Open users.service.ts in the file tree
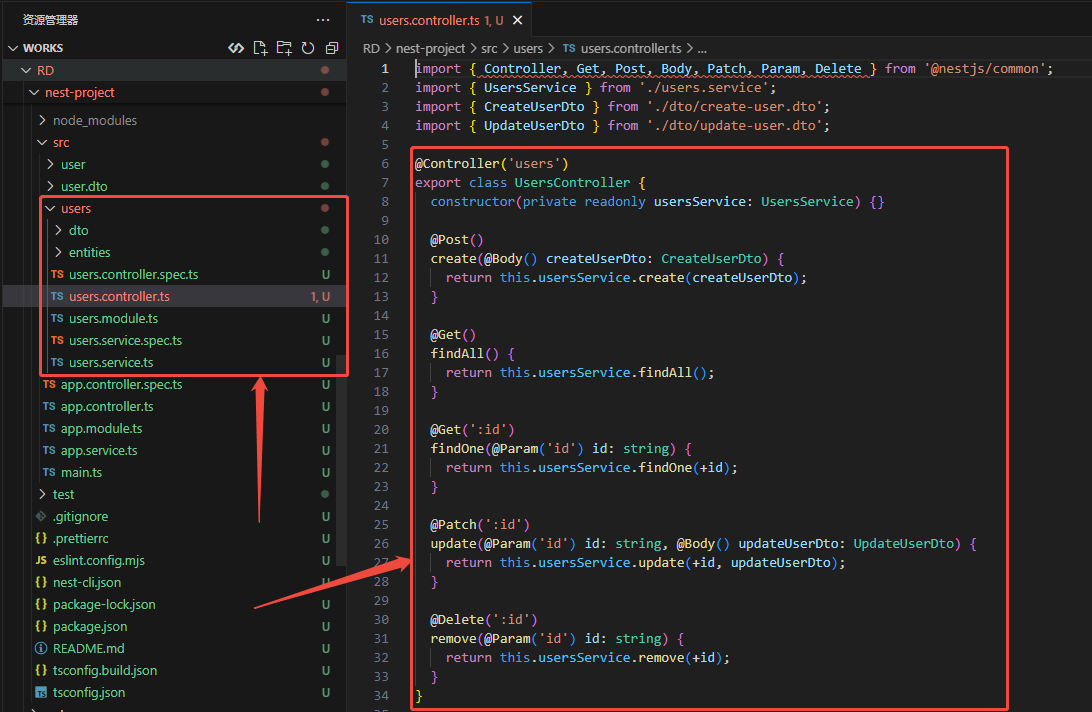This screenshot has width=1092, height=712. (111, 362)
